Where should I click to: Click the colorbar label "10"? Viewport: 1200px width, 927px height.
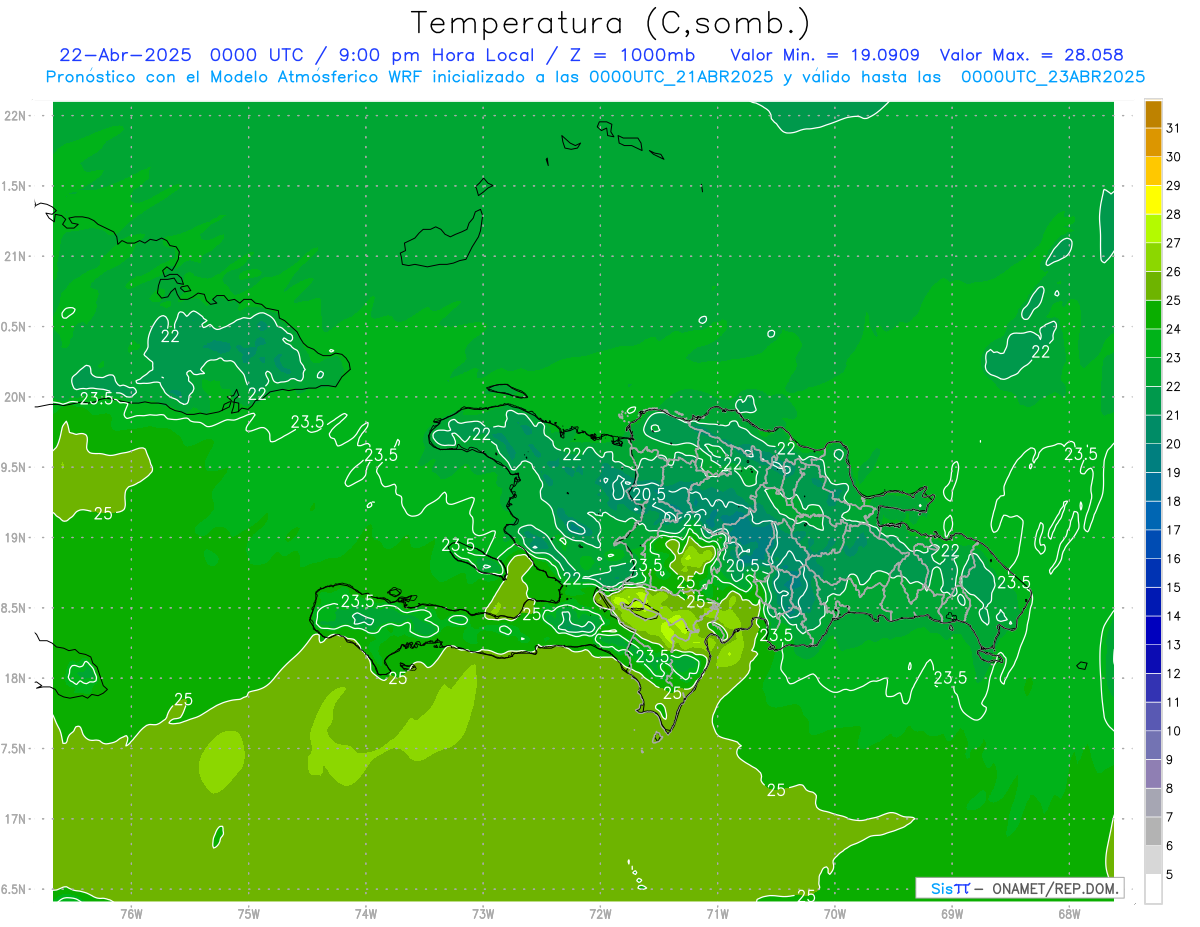[x=1174, y=731]
